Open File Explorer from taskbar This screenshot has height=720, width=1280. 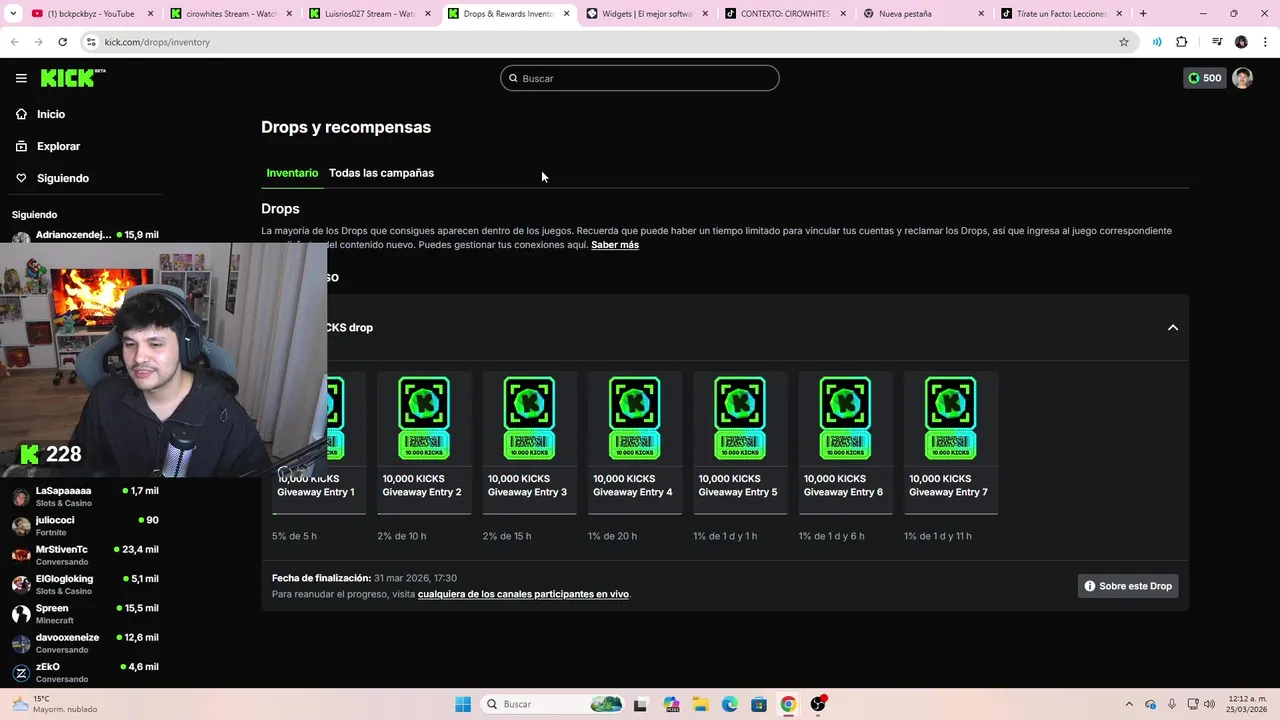[x=700, y=704]
